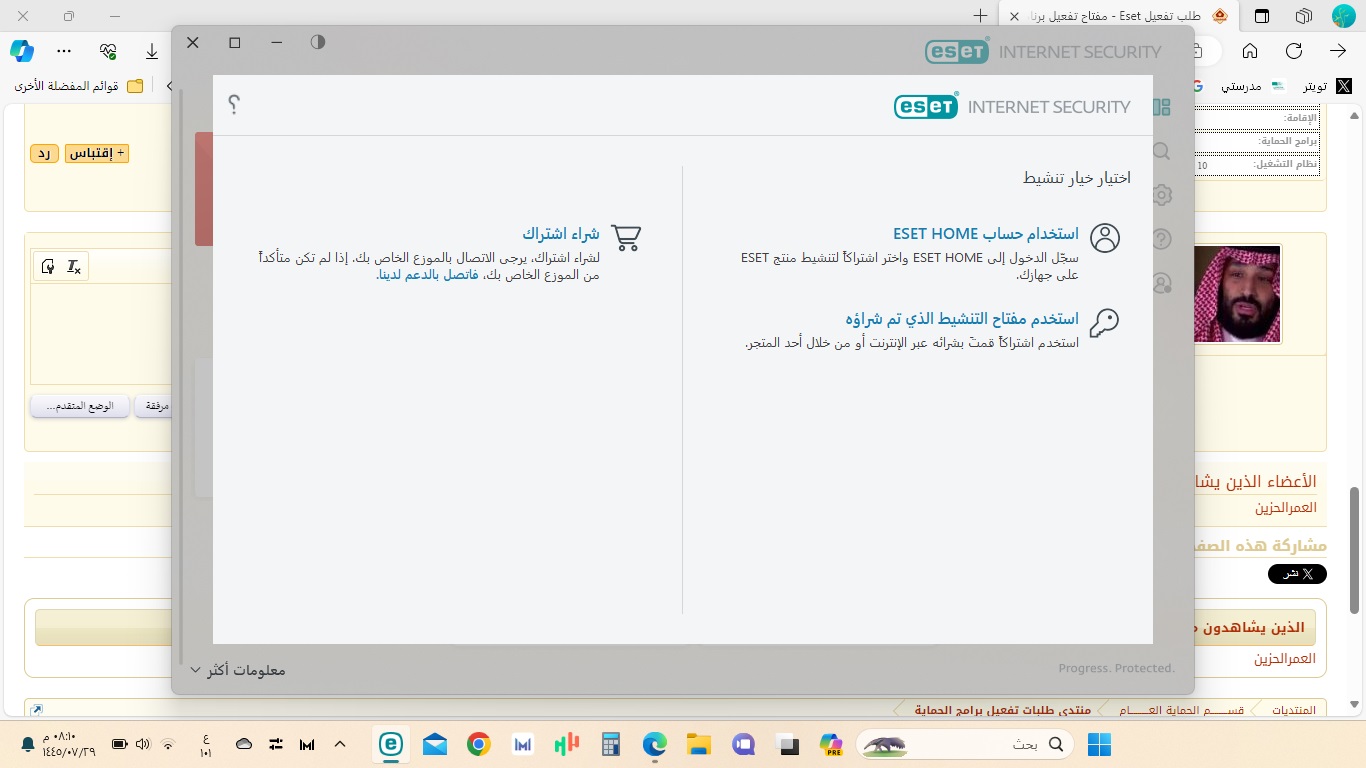Open Edge browser essentials heart icon
The height and width of the screenshot is (768, 1366).
coord(109,51)
